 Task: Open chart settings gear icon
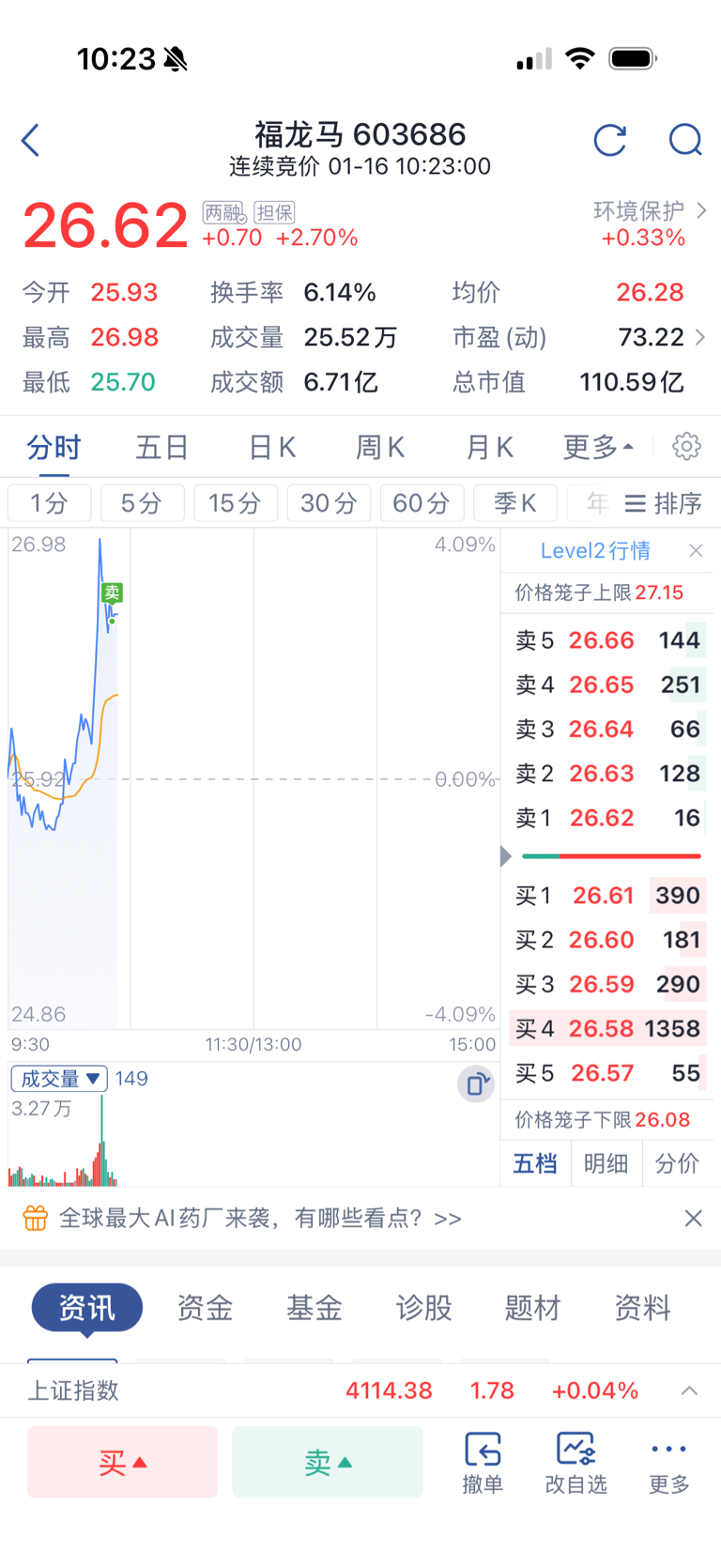pyautogui.click(x=687, y=446)
